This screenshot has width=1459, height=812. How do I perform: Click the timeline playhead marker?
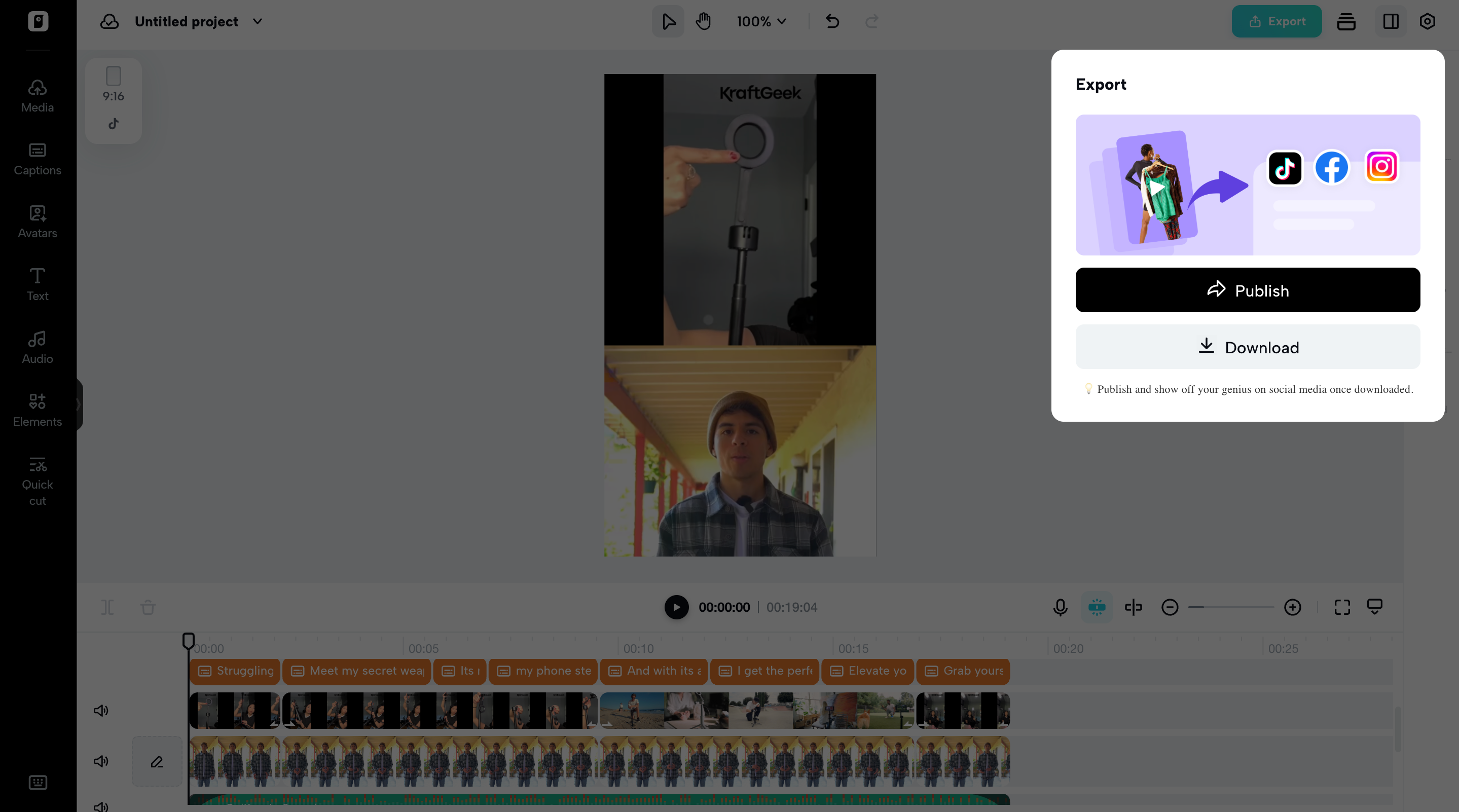tap(189, 641)
